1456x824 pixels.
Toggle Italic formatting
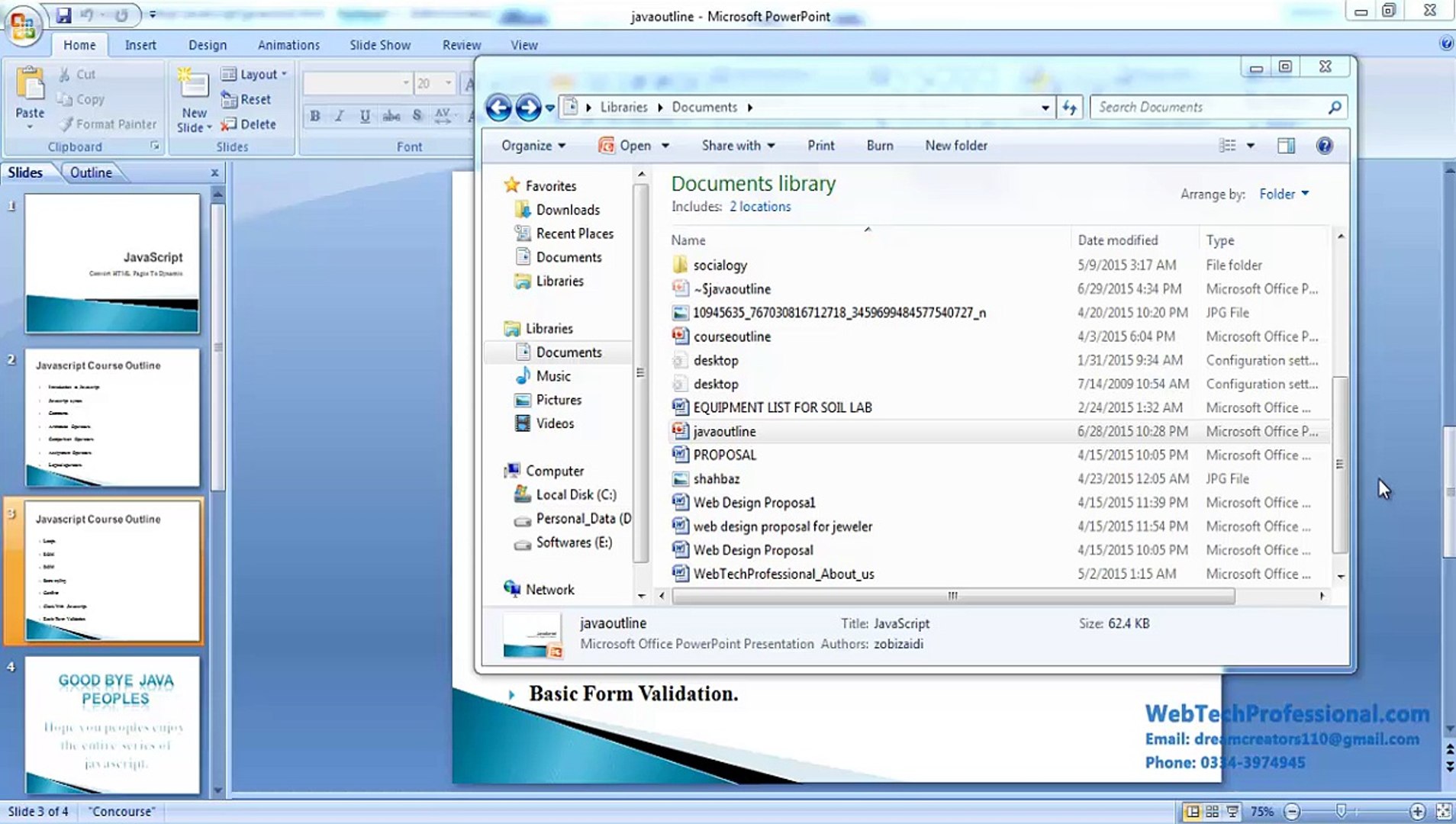click(x=340, y=115)
